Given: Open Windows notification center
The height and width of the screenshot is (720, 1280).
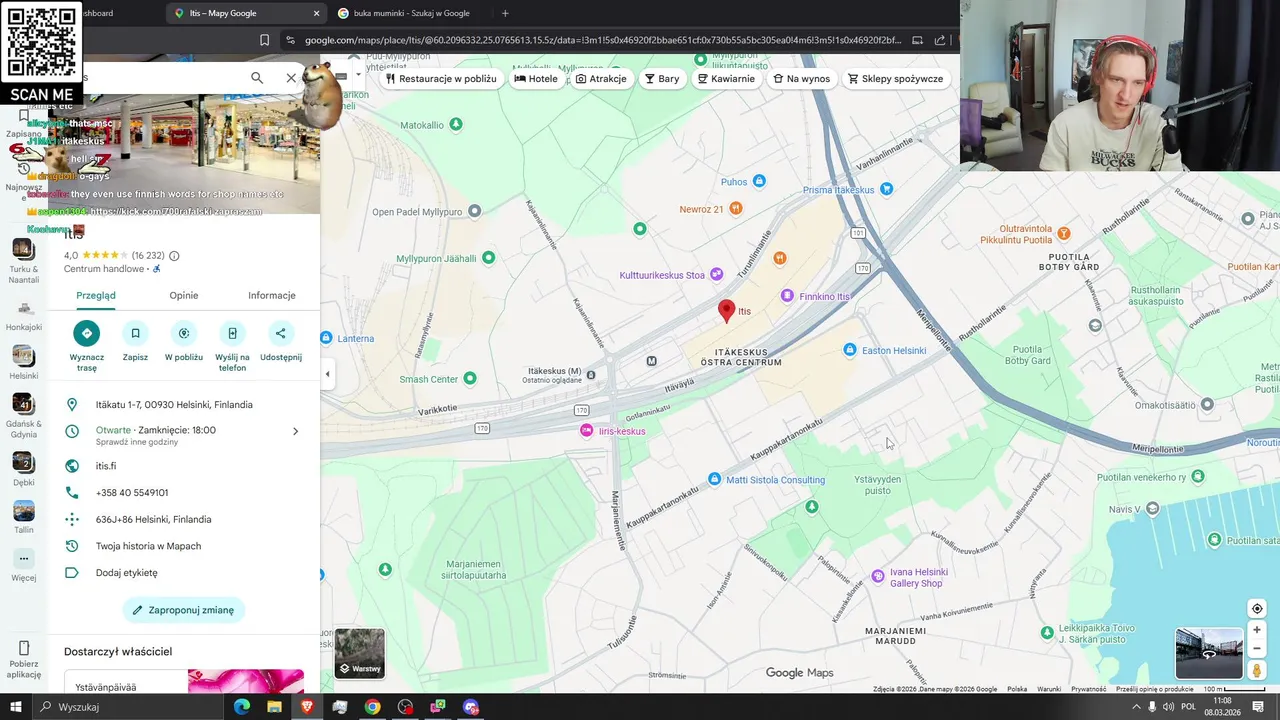Looking at the screenshot, I should (1258, 707).
